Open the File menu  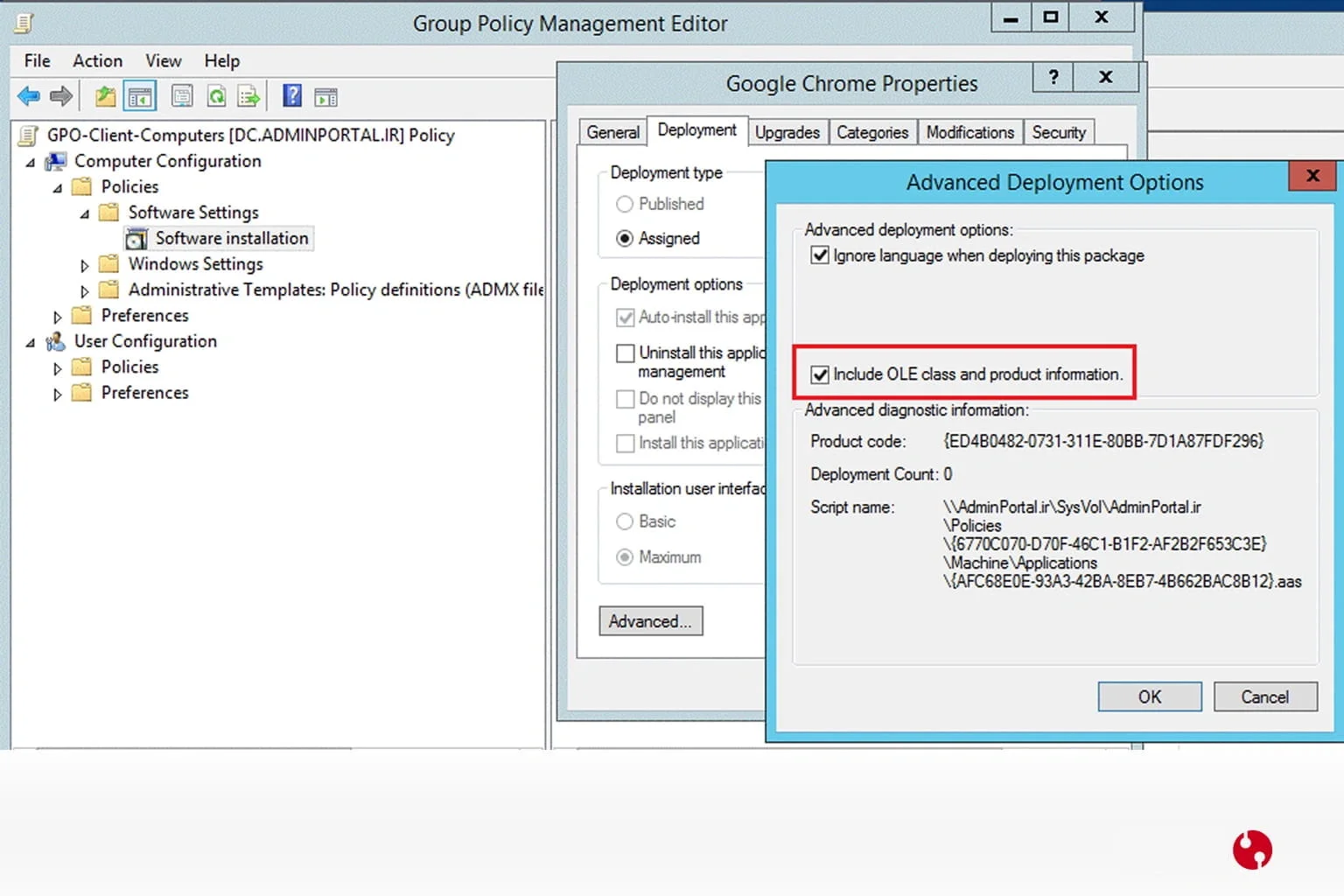pos(38,61)
